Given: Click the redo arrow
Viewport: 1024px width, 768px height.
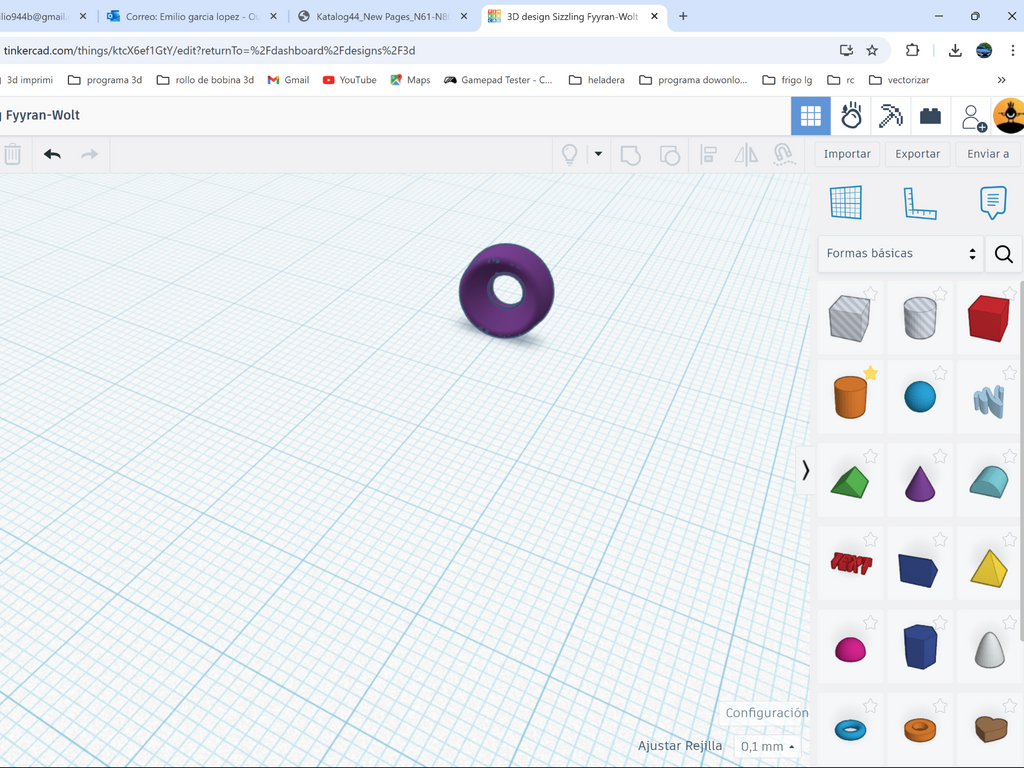Looking at the screenshot, I should coord(89,155).
